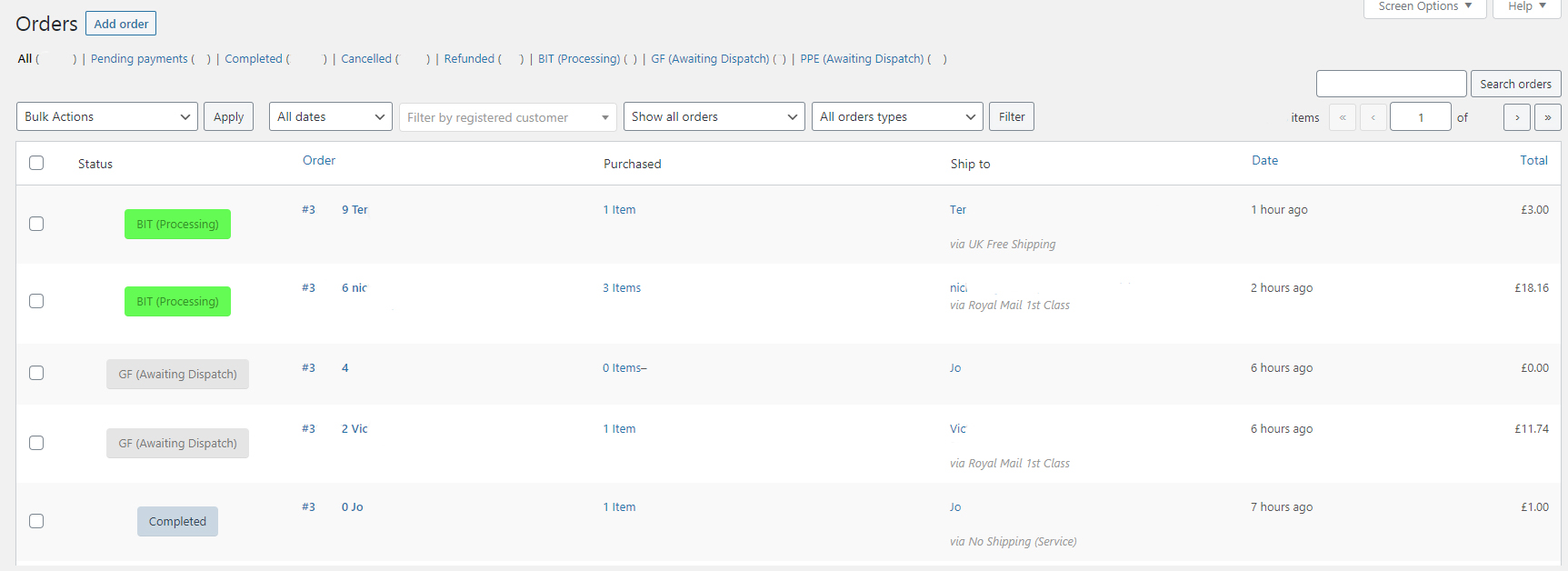Sort orders by the Total column
The height and width of the screenshot is (571, 1568).
1533,161
